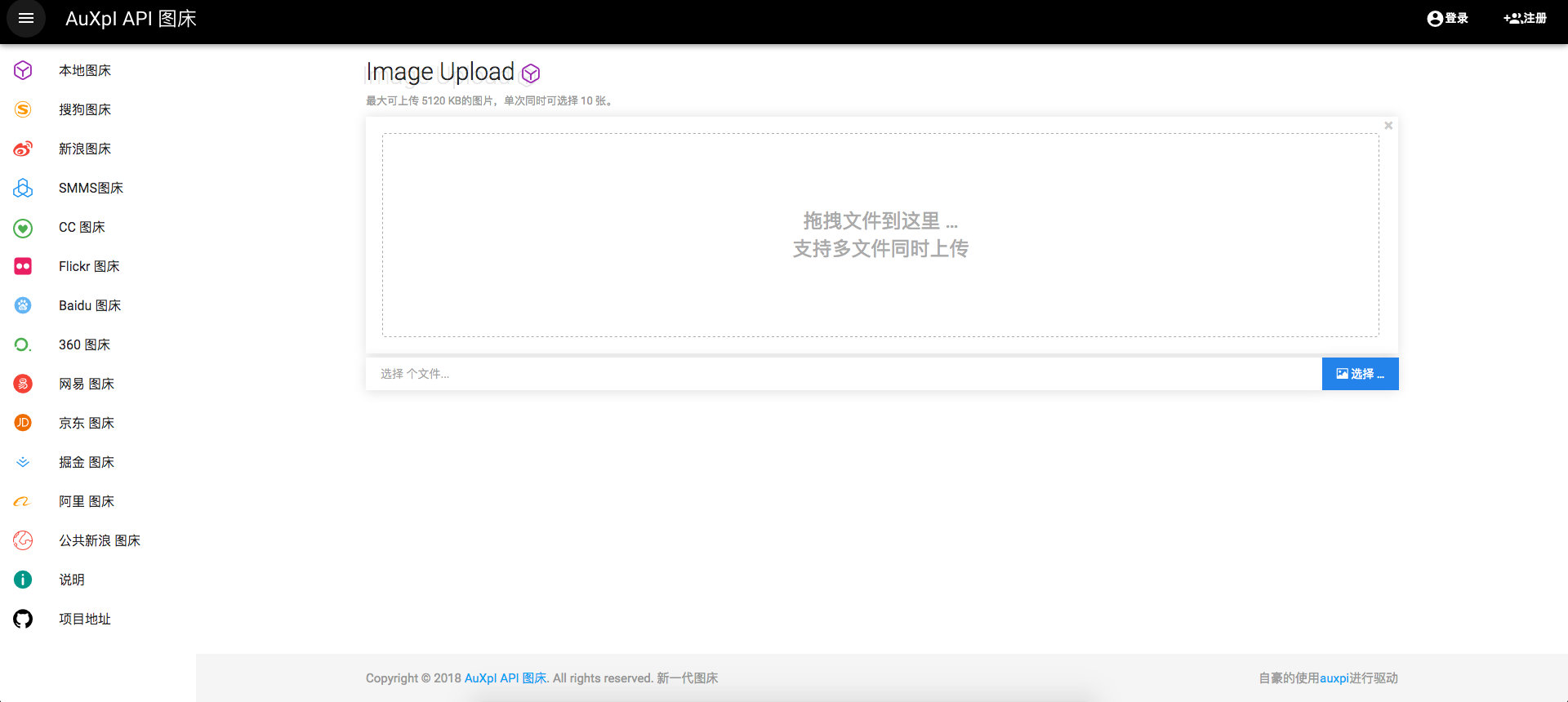This screenshot has width=1568, height=702.
Task: Click the icon next to 公共新浪 图床
Action: (23, 540)
